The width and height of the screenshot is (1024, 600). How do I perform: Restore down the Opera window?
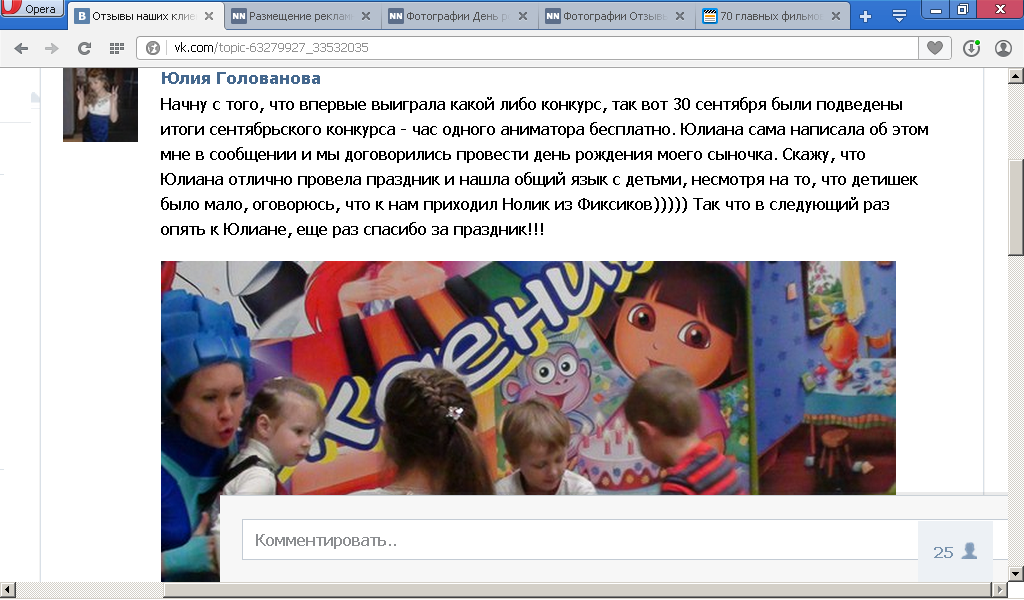(963, 9)
